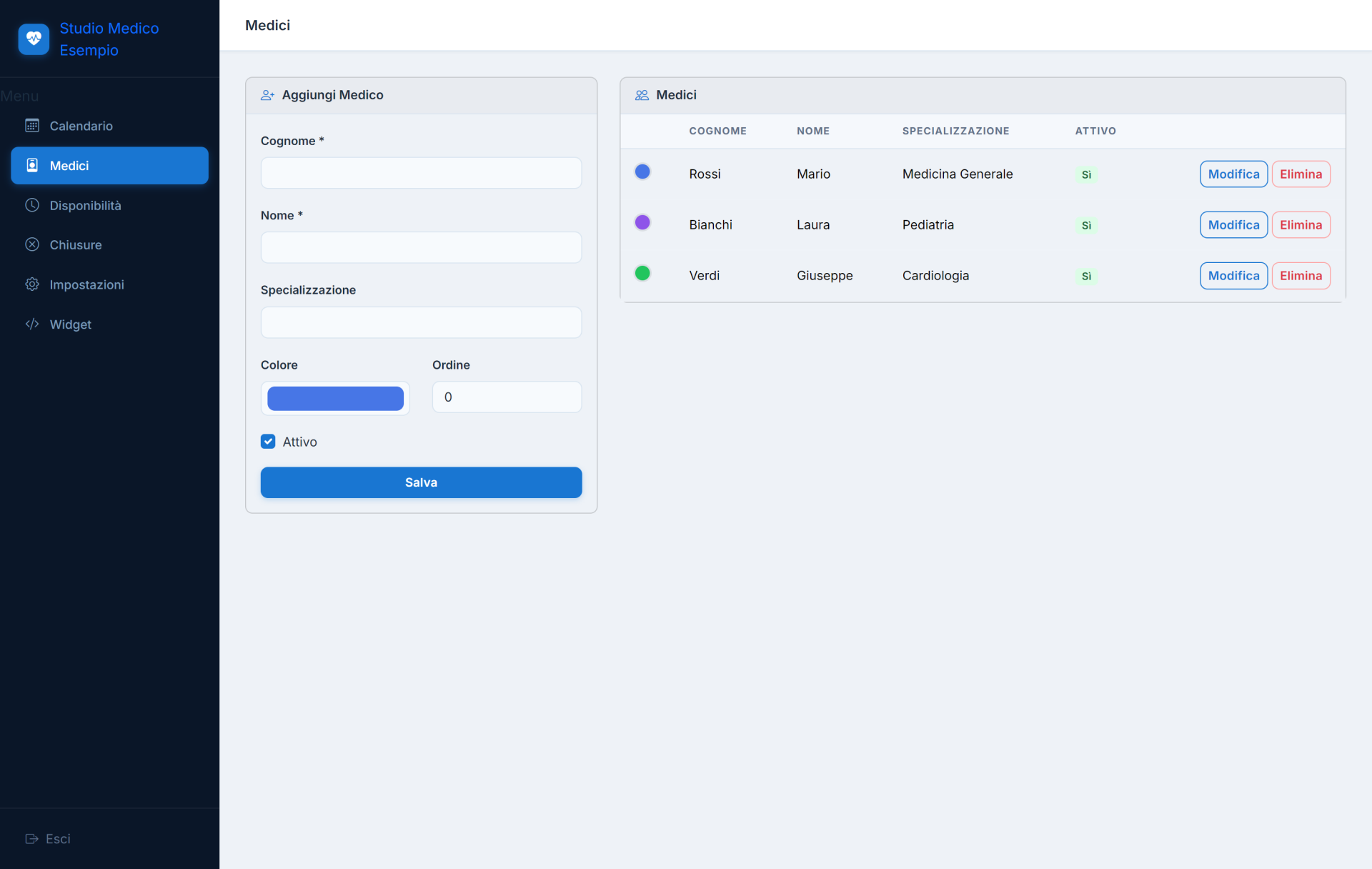The width and height of the screenshot is (1372, 869).
Task: Click the blue color dot for Rossi
Action: pyautogui.click(x=642, y=172)
